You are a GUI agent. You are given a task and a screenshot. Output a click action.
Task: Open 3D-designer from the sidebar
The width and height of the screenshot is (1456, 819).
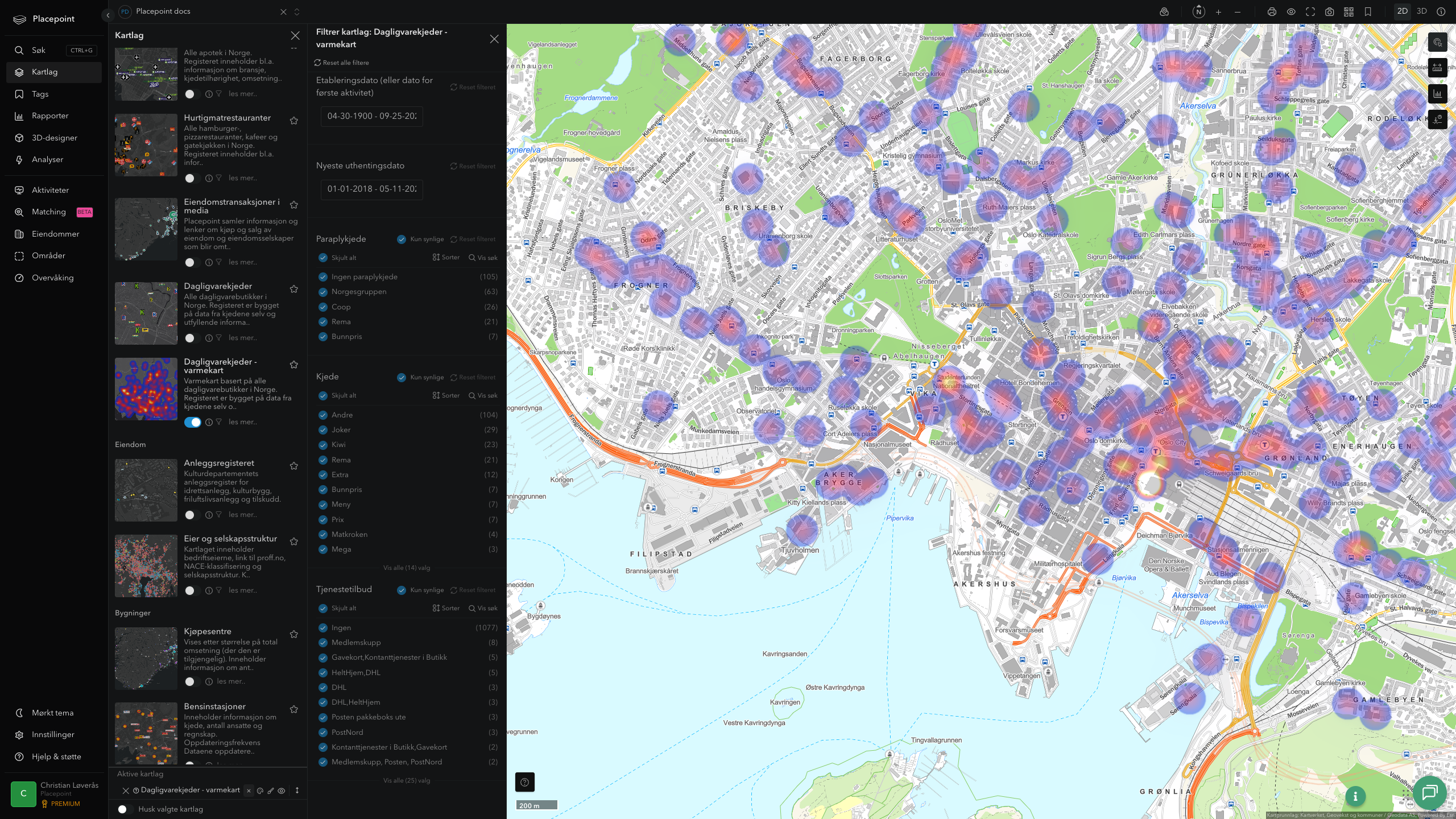click(54, 138)
